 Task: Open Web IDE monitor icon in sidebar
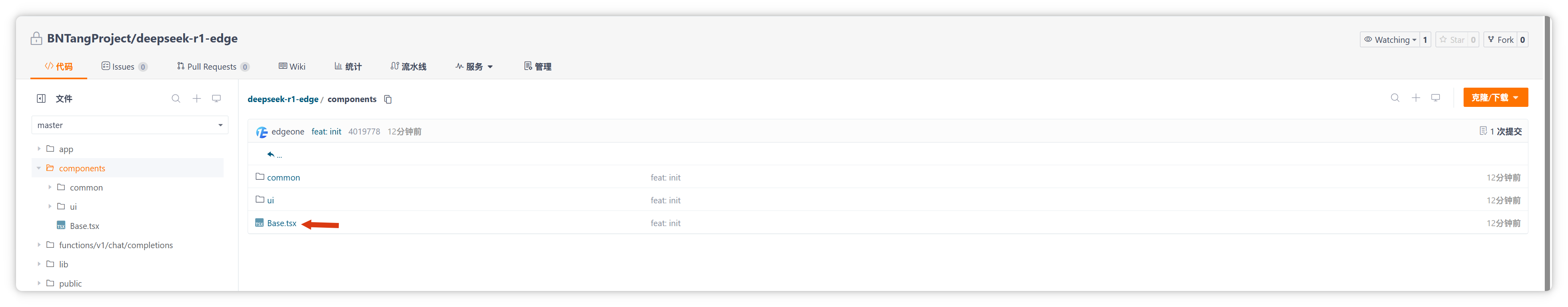pos(216,99)
